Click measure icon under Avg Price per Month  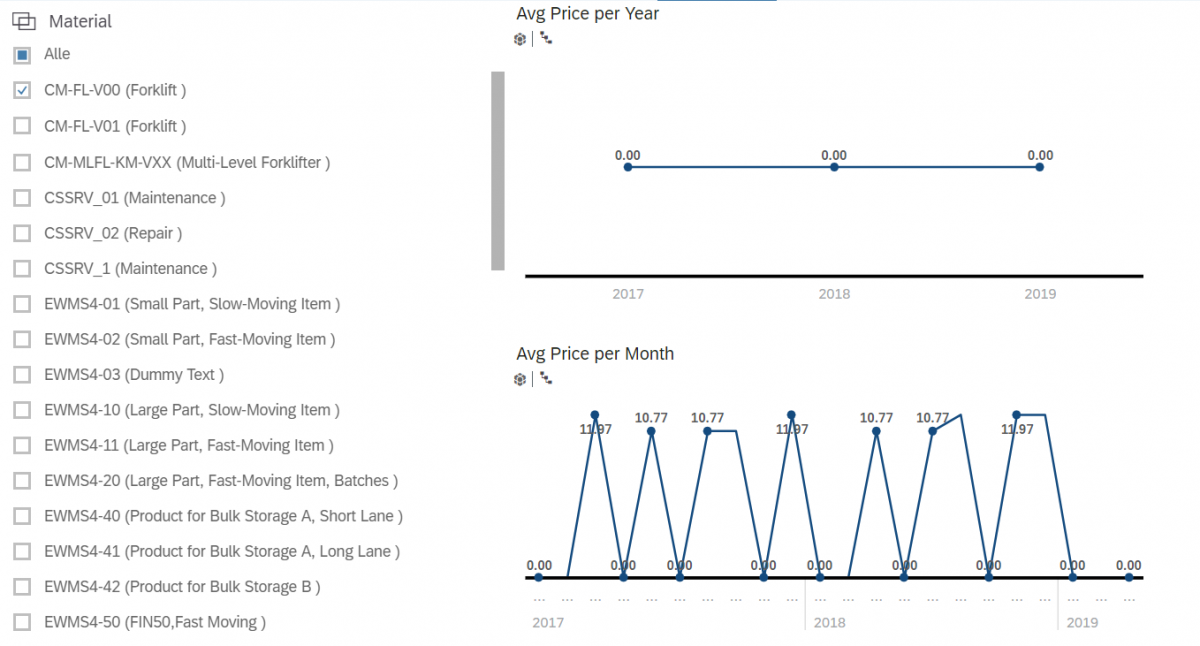click(520, 379)
